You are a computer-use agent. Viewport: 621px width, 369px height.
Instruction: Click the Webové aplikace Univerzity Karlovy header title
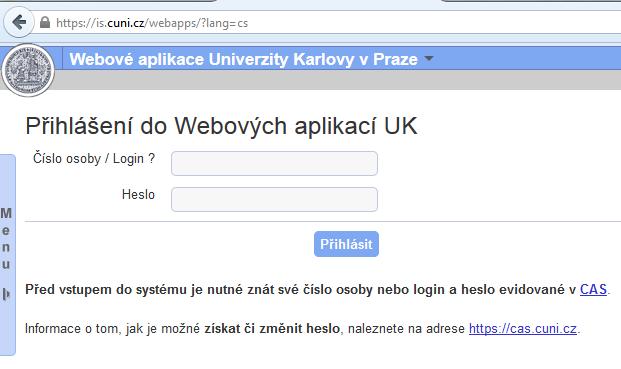244,59
